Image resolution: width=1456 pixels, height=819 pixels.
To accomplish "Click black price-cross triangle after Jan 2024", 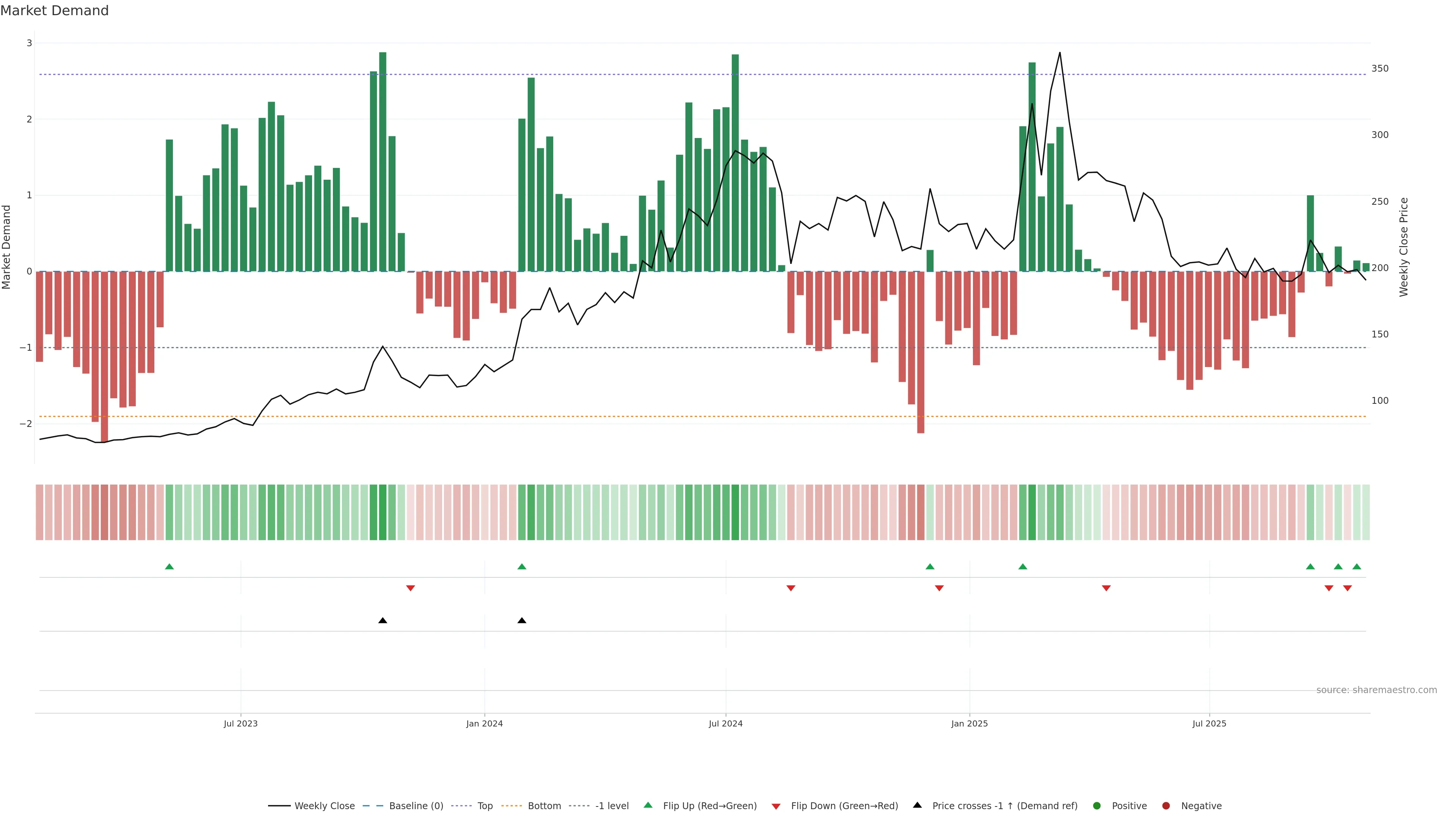I will point(522,621).
